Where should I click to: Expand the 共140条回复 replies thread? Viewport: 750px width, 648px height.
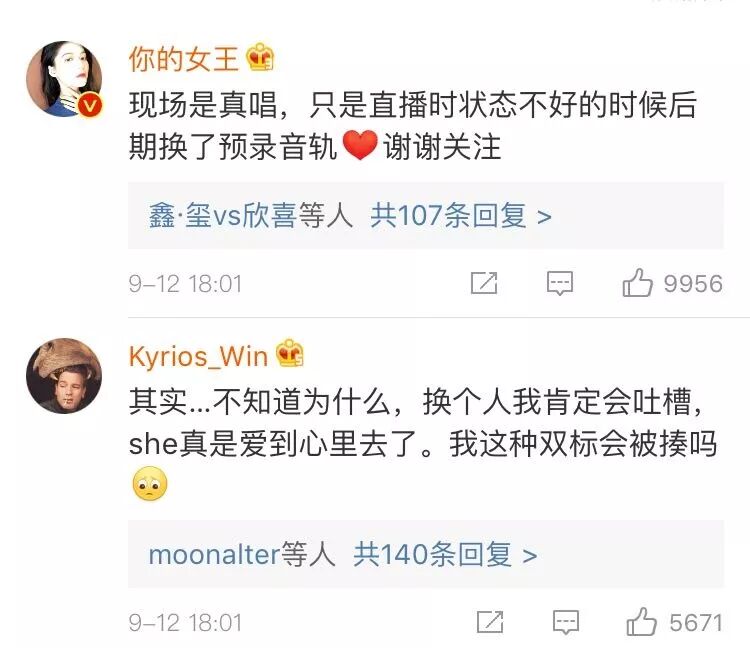tap(445, 555)
